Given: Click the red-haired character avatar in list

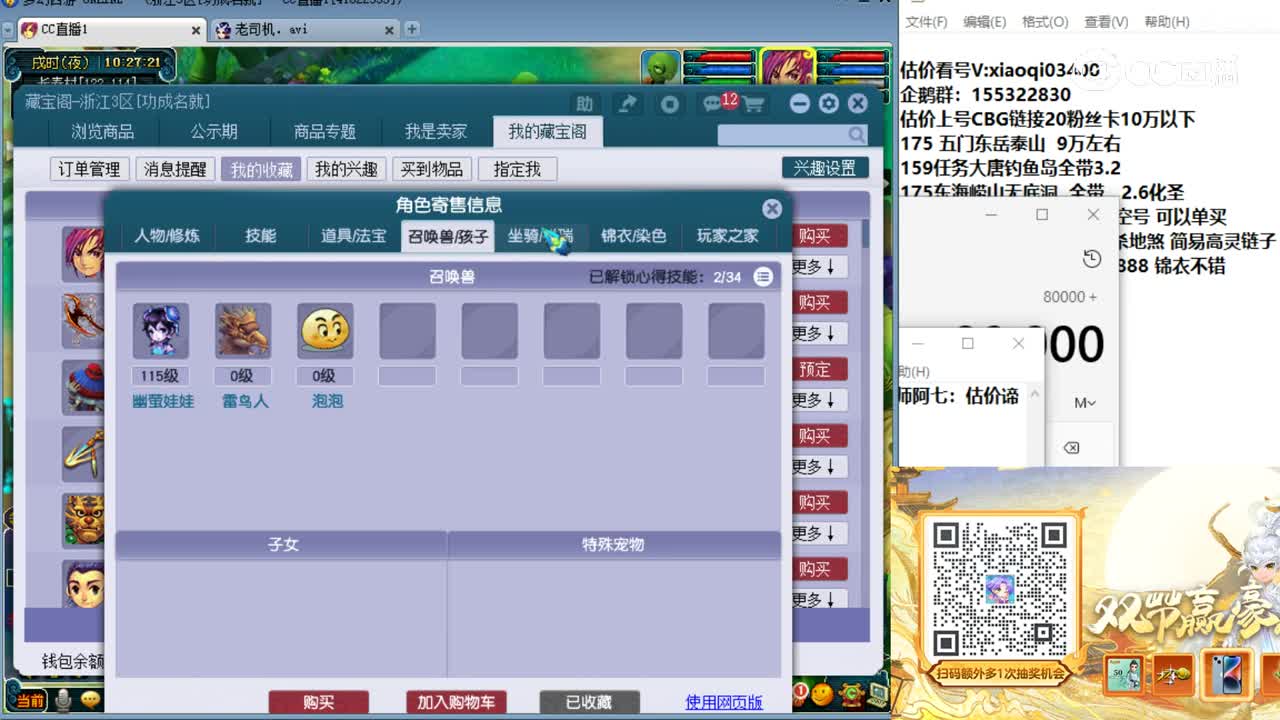Looking at the screenshot, I should (x=83, y=253).
